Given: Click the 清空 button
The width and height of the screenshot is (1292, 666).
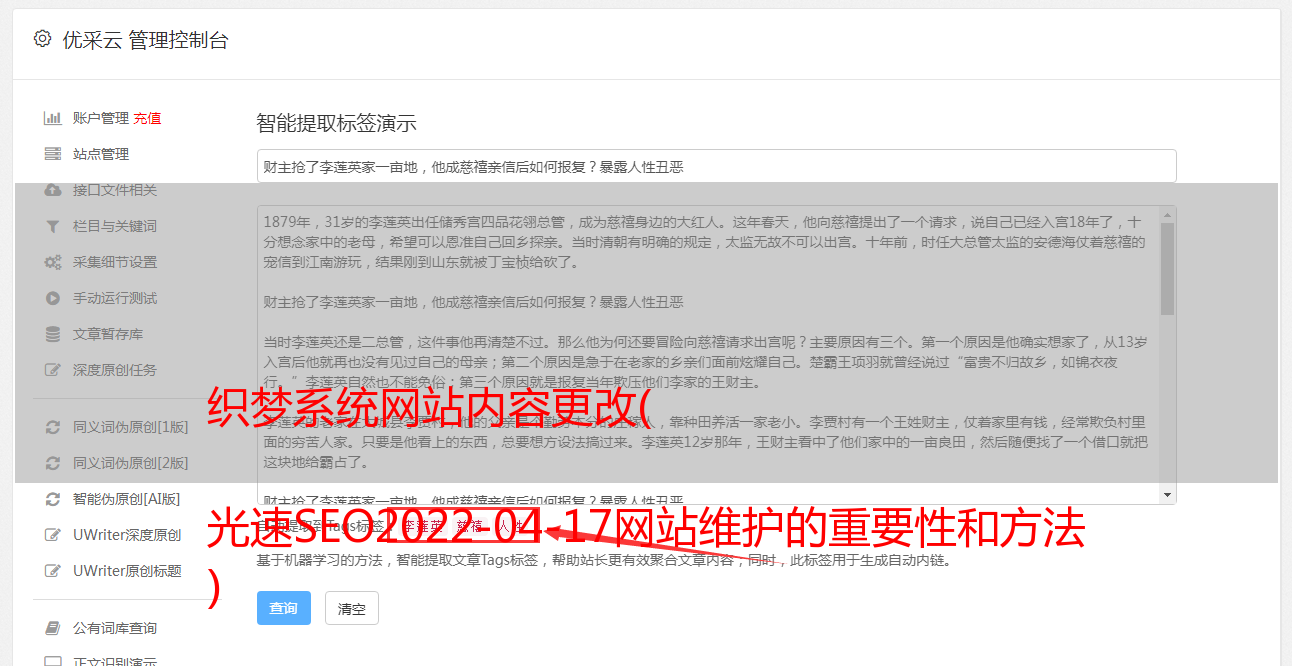Looking at the screenshot, I should [352, 608].
